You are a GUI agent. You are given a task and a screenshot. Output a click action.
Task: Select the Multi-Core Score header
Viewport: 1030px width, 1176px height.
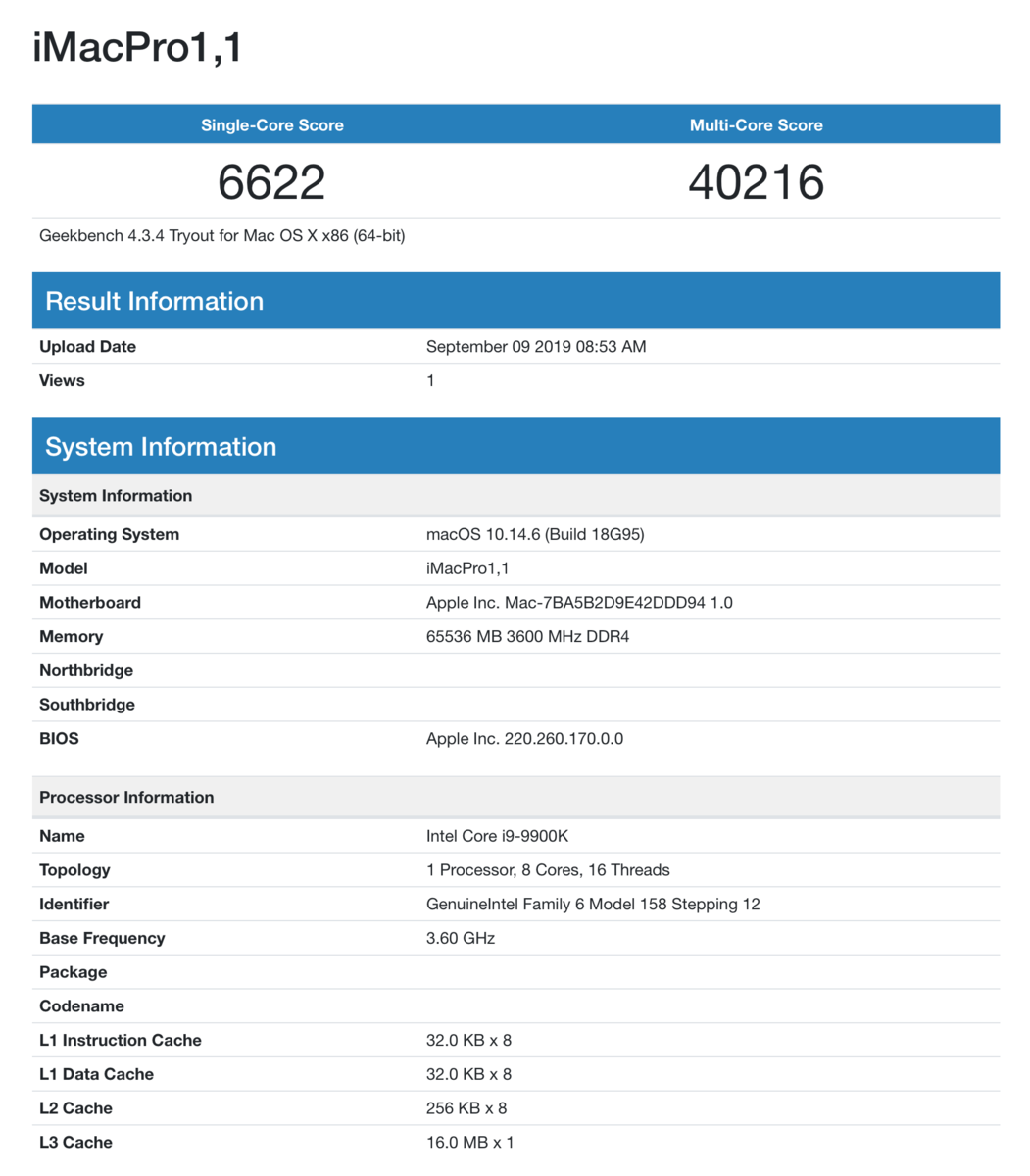tap(756, 124)
